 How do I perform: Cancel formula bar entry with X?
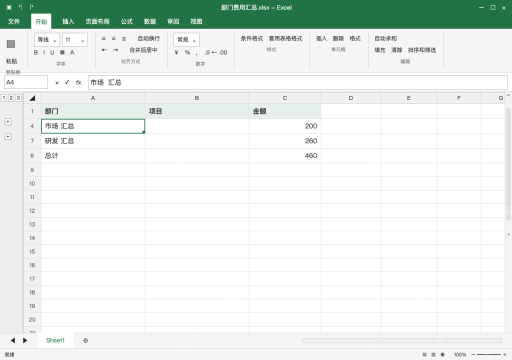(57, 82)
